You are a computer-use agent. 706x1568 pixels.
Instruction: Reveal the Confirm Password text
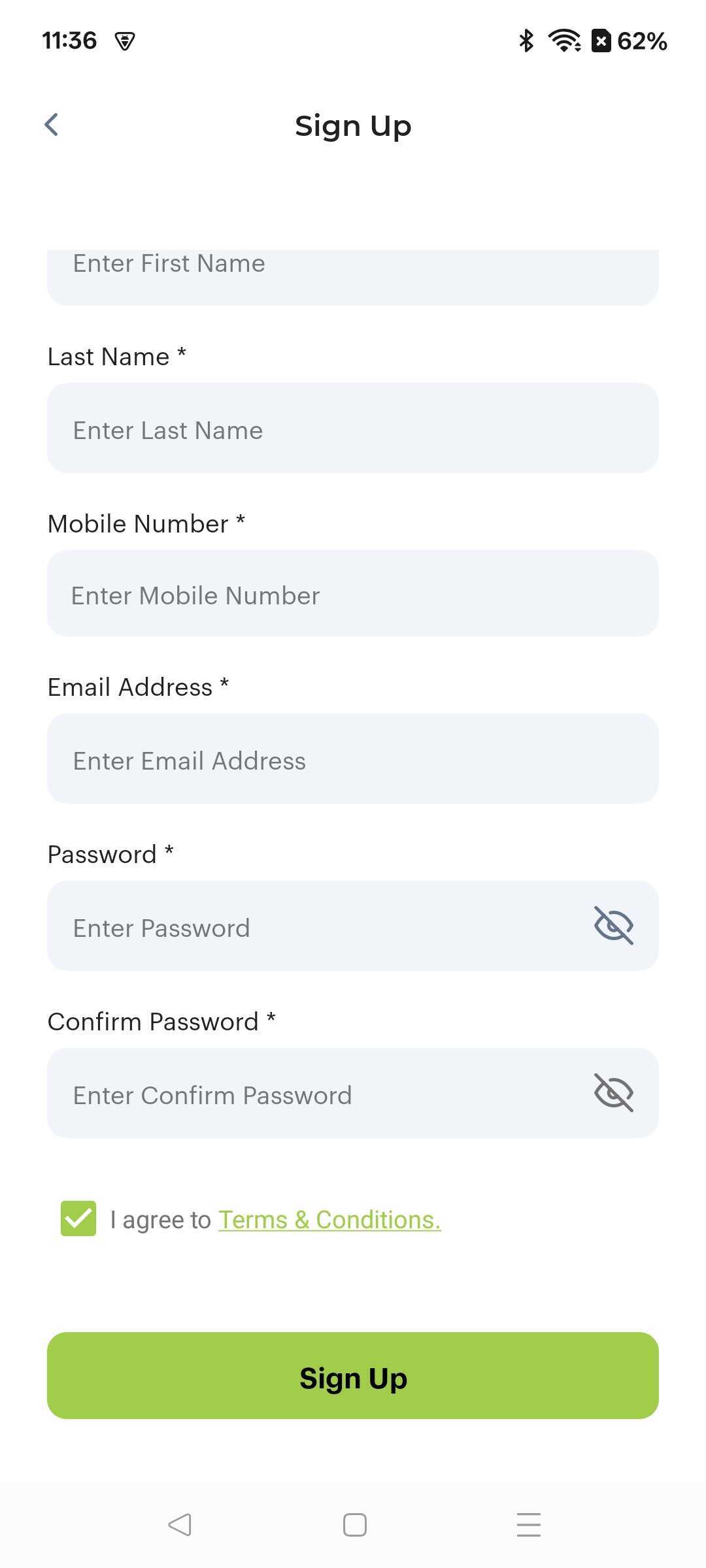[613, 1092]
